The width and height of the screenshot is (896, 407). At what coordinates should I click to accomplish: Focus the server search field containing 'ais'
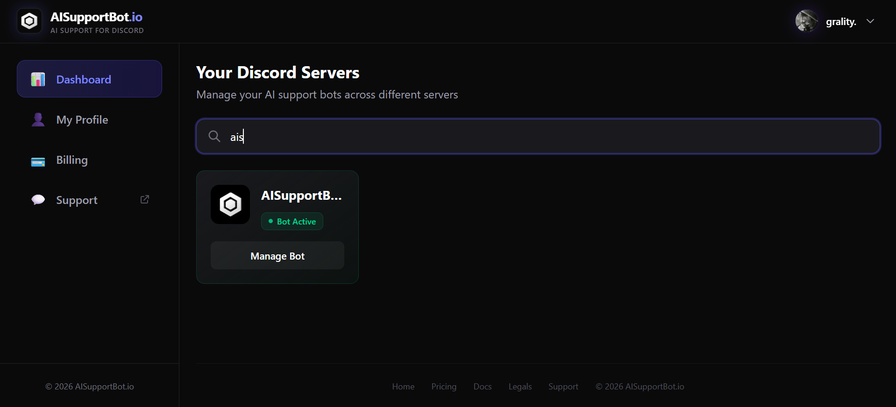[538, 136]
